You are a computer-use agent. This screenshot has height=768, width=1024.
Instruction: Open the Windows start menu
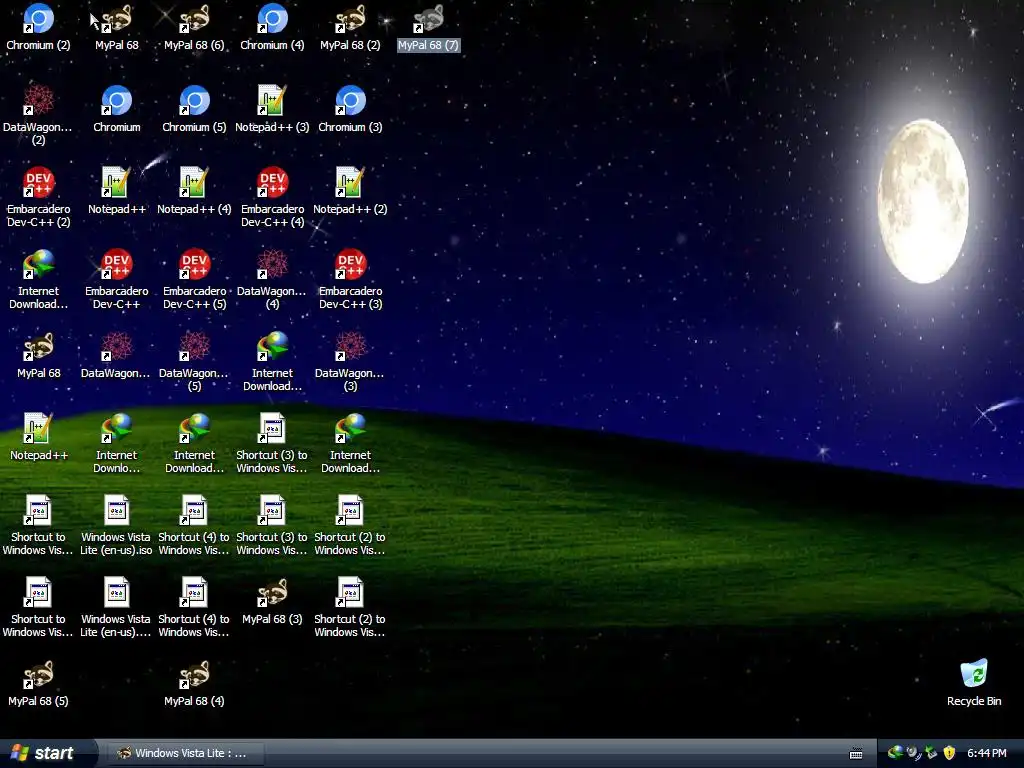47,753
